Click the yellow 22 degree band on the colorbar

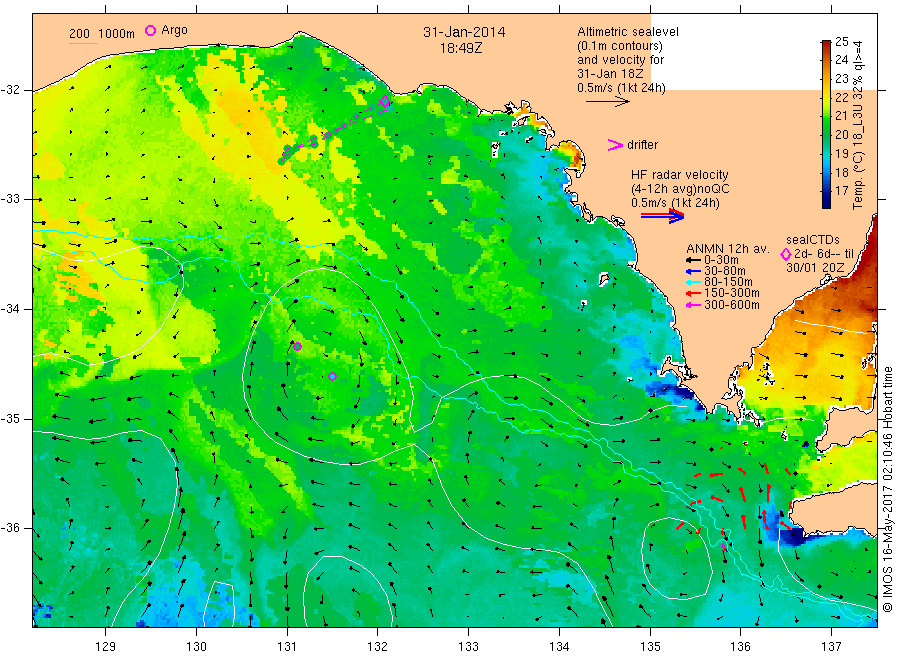826,98
